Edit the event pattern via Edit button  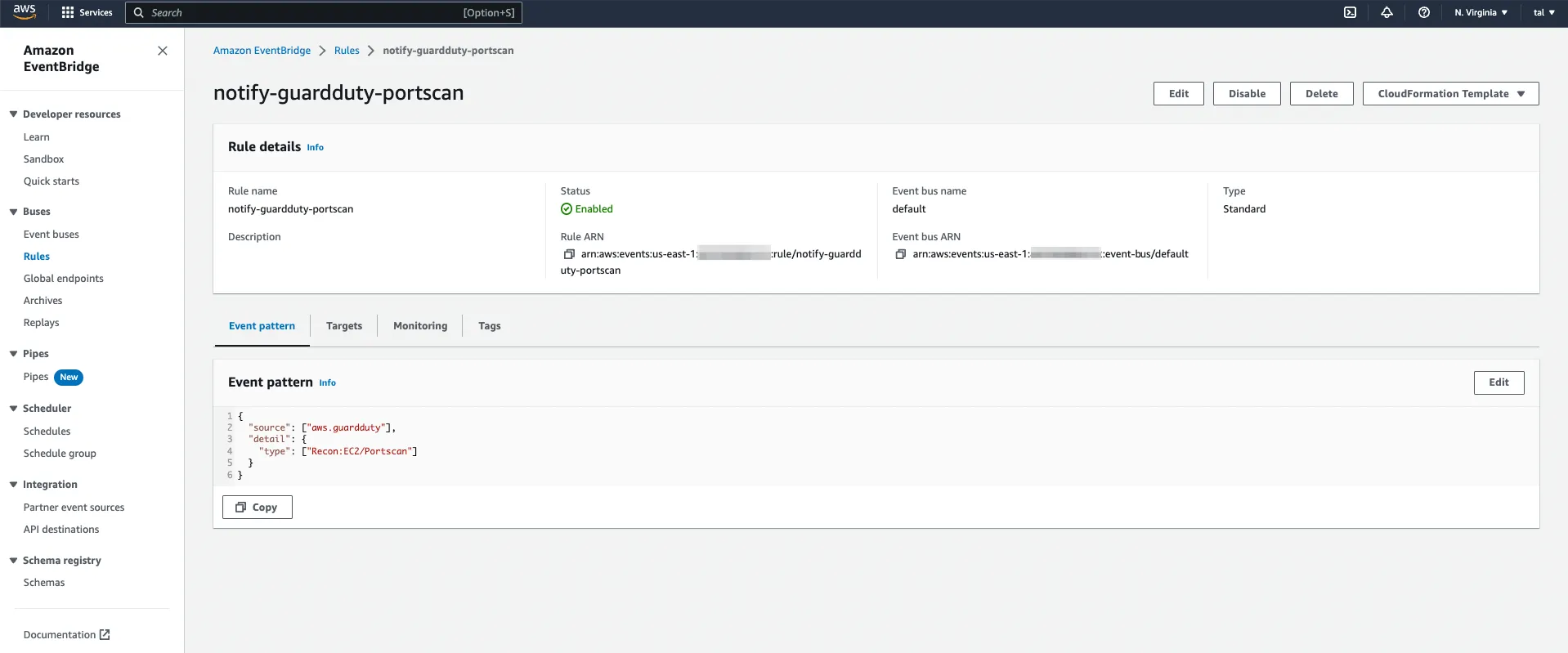1499,382
